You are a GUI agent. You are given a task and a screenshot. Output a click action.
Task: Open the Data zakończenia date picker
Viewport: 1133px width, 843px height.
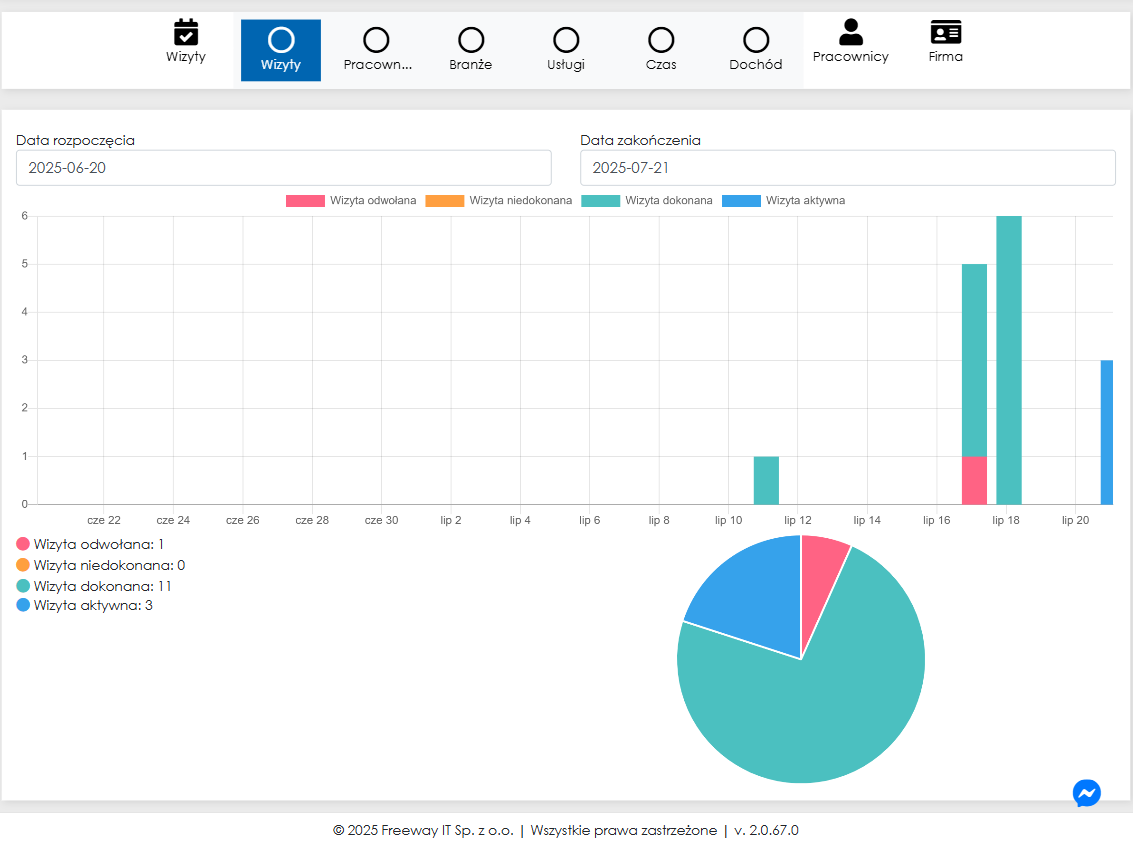847,168
